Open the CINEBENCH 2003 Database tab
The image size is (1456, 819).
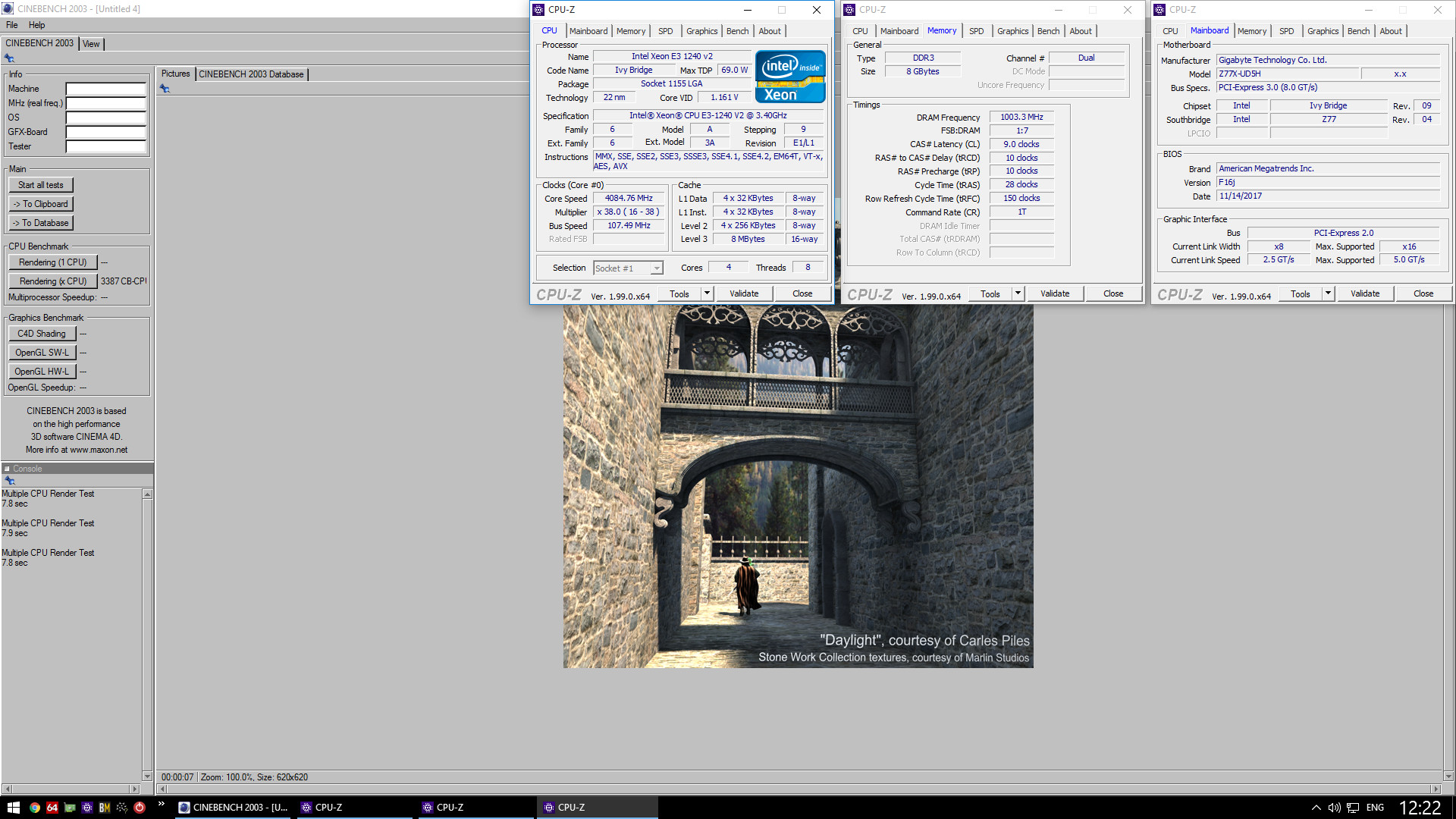(x=251, y=74)
